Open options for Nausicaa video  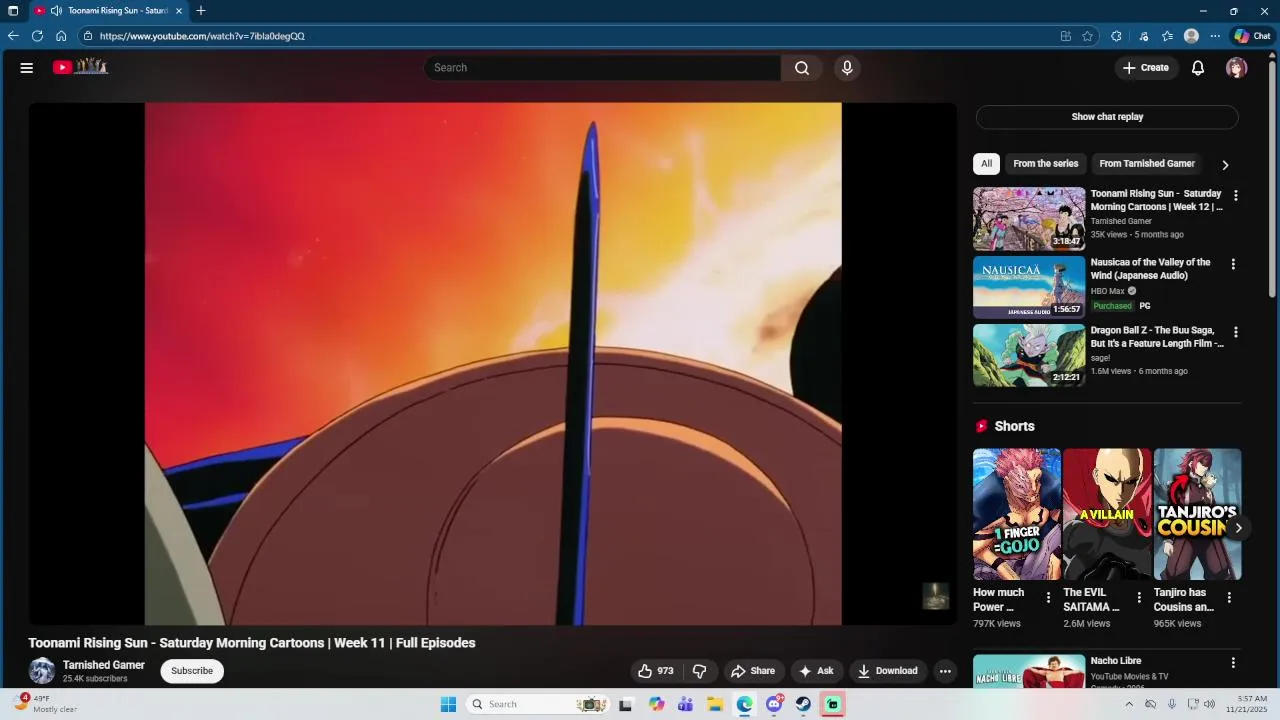click(x=1233, y=264)
